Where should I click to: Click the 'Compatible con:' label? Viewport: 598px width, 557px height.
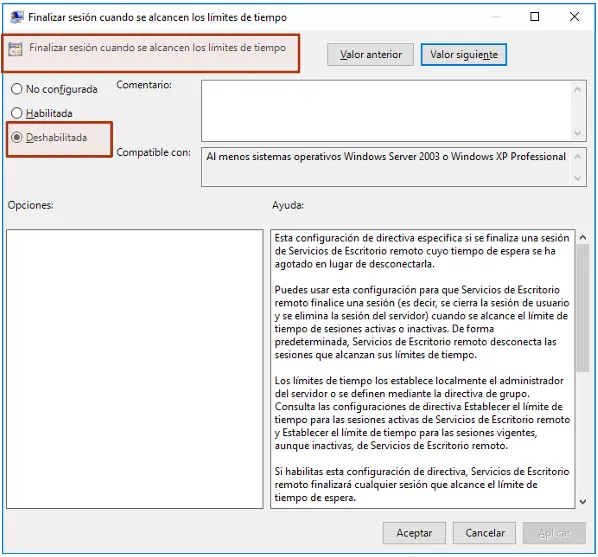[x=153, y=152]
